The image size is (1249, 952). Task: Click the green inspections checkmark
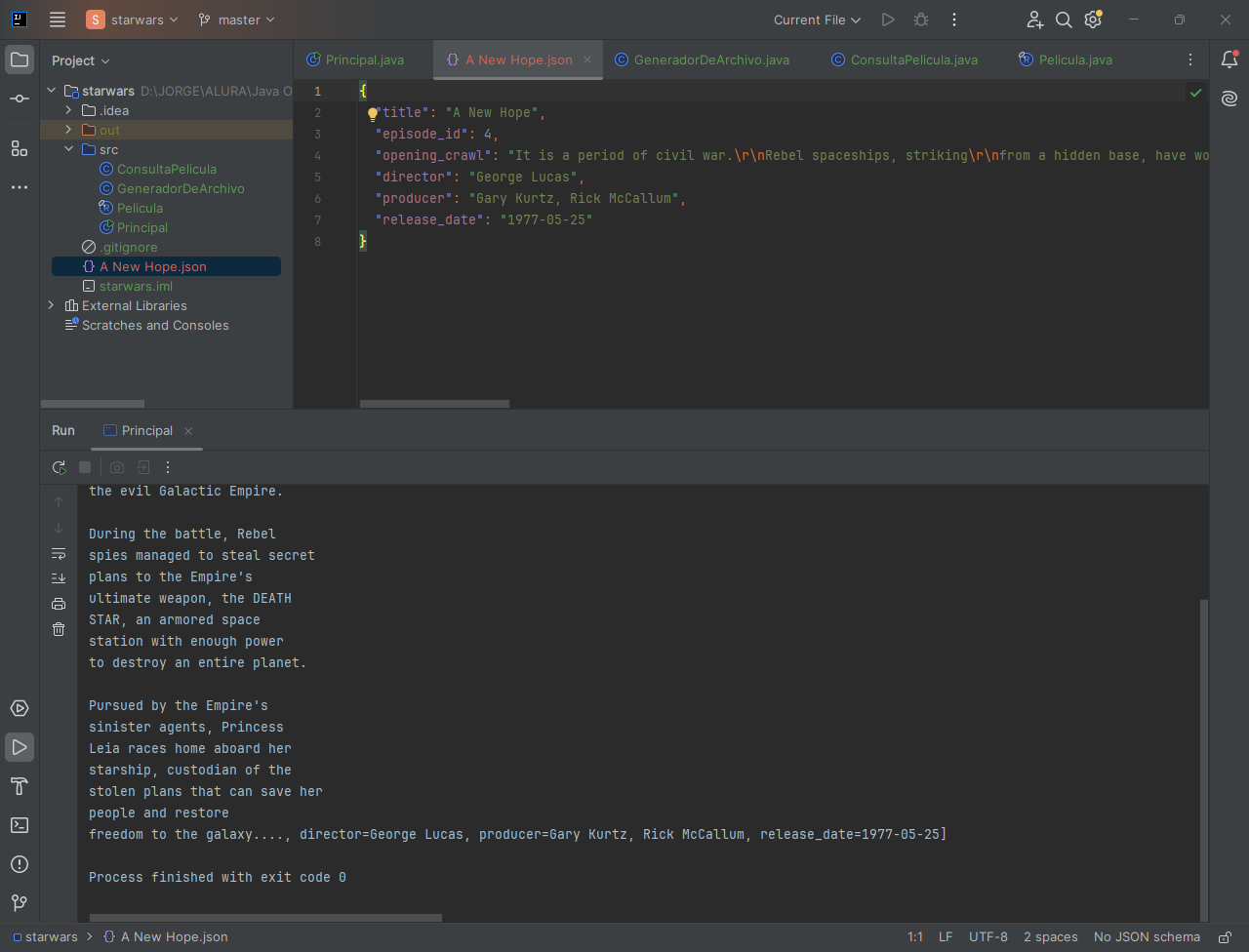click(x=1195, y=93)
